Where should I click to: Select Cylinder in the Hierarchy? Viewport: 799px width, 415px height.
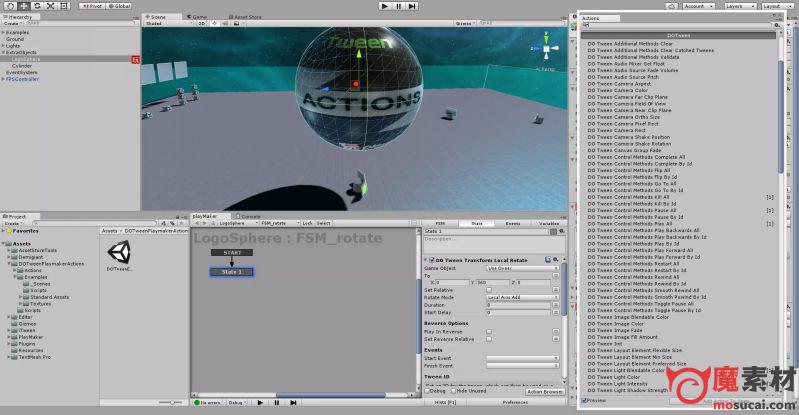(22, 66)
